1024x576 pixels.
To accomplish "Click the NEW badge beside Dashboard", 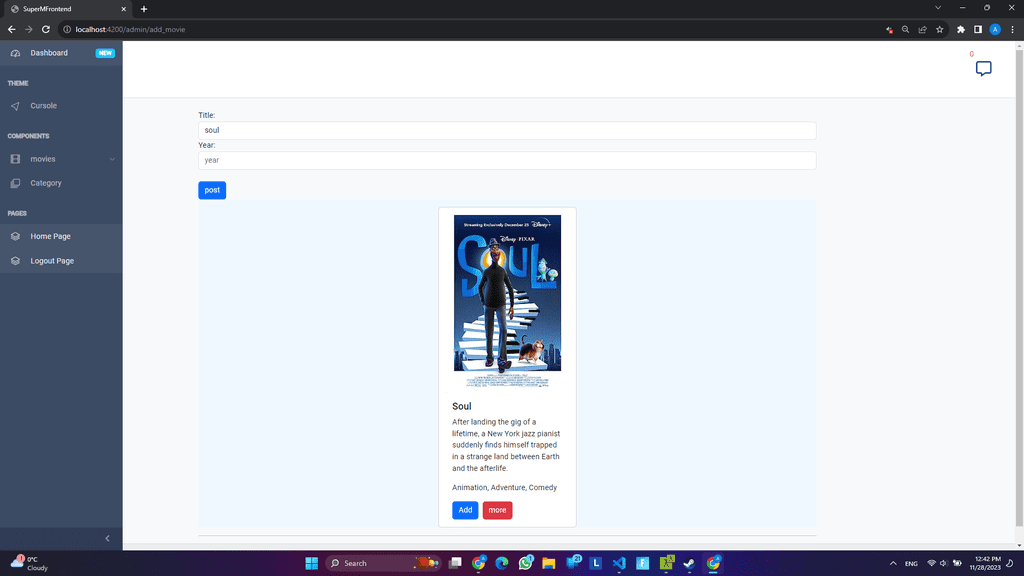I will (105, 53).
